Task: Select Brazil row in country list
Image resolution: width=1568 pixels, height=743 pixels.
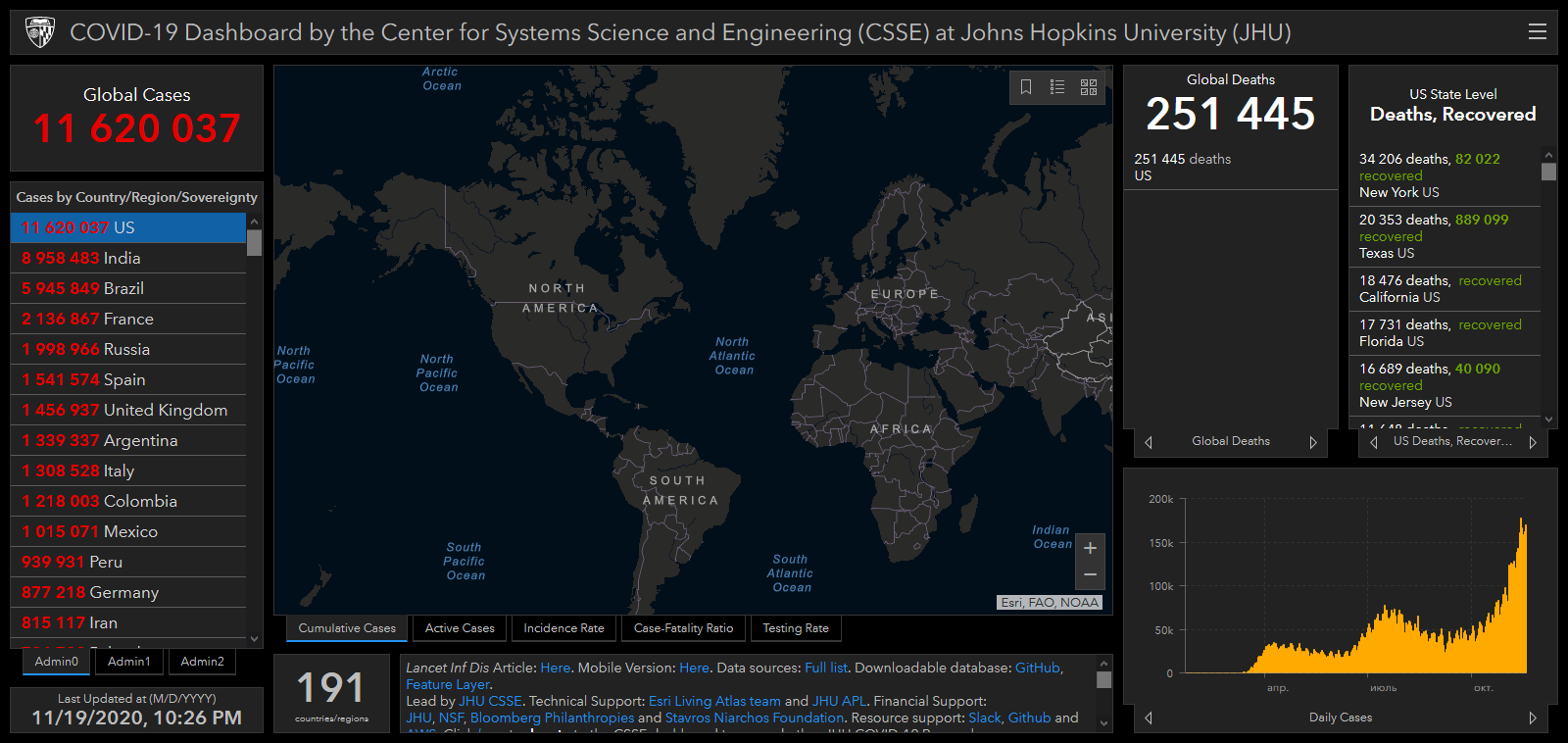Action: click(x=128, y=288)
